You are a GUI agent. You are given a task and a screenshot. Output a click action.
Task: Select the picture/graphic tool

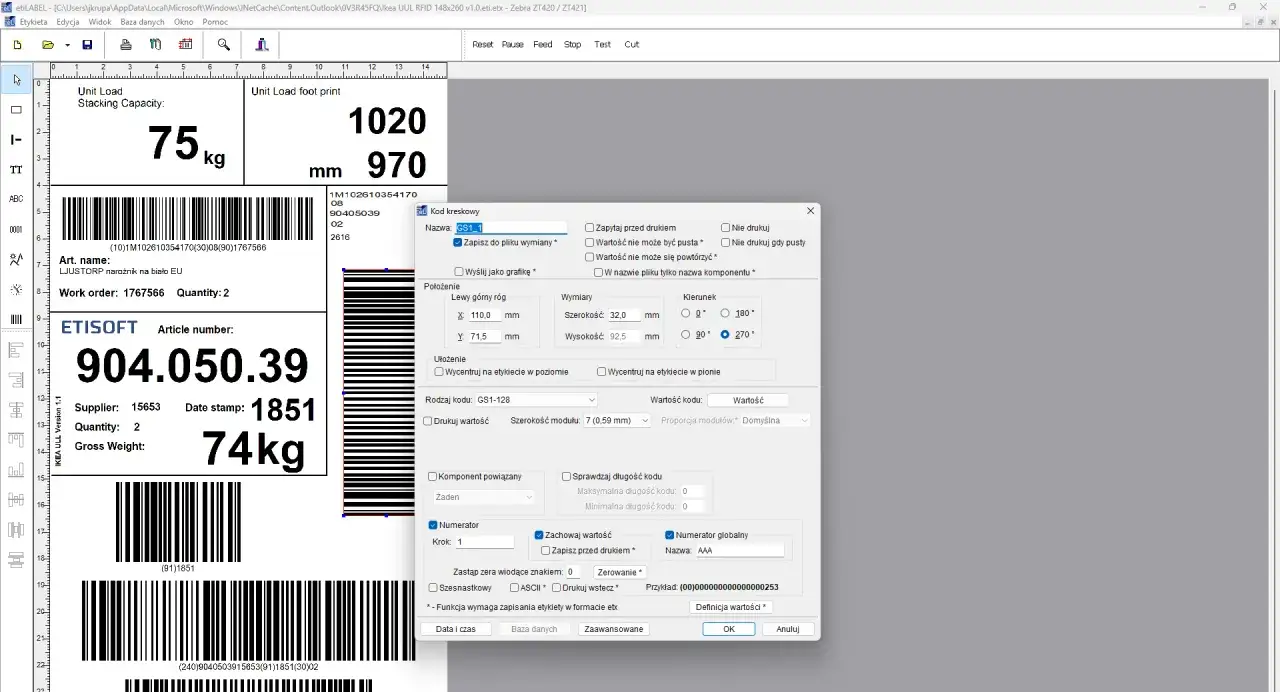pos(16,260)
